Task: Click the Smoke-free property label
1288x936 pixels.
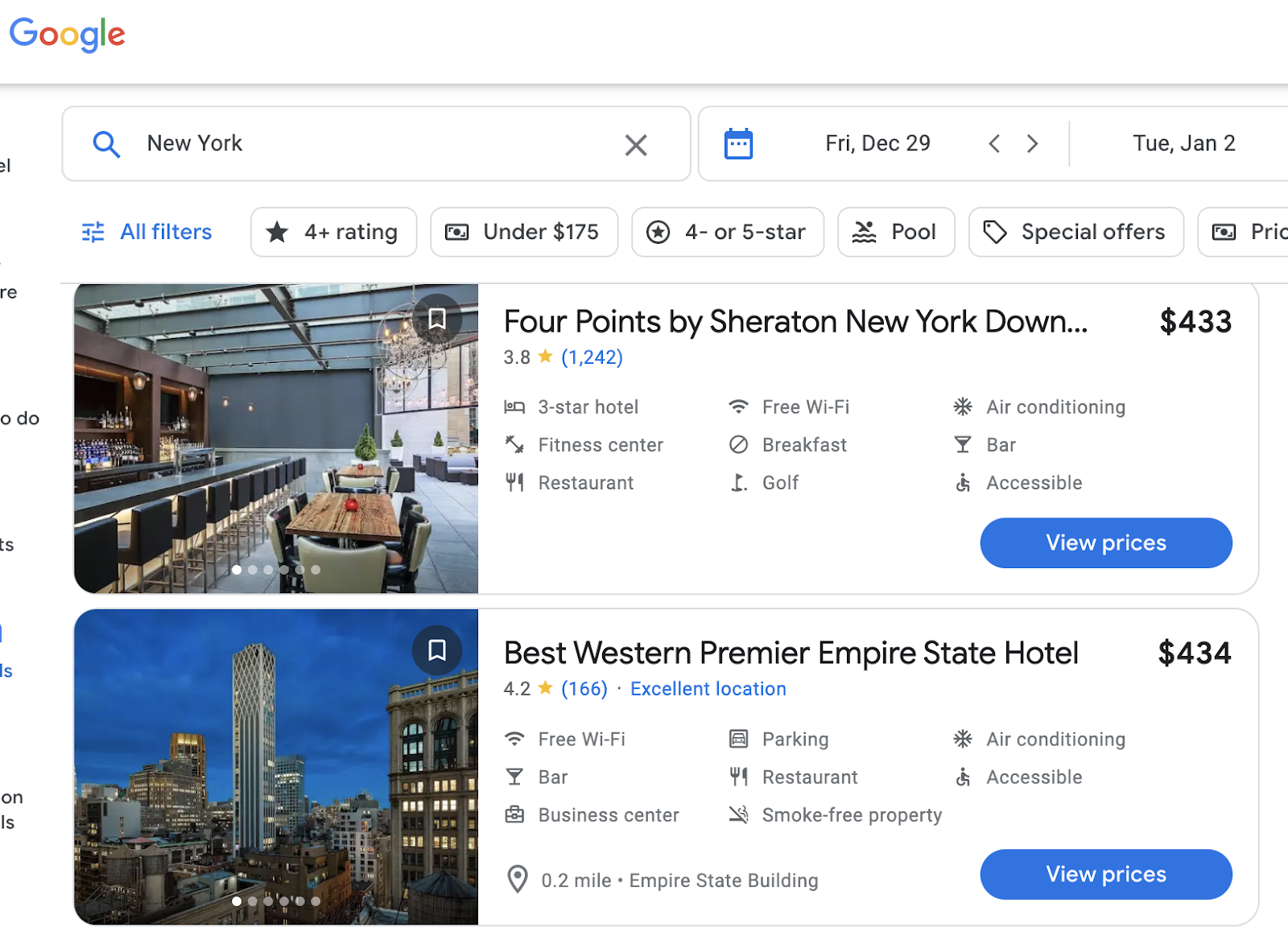Action: click(x=852, y=815)
